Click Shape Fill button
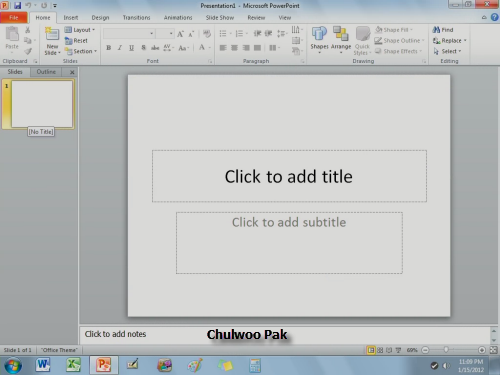Viewport: 500px width, 375px height. click(x=393, y=30)
